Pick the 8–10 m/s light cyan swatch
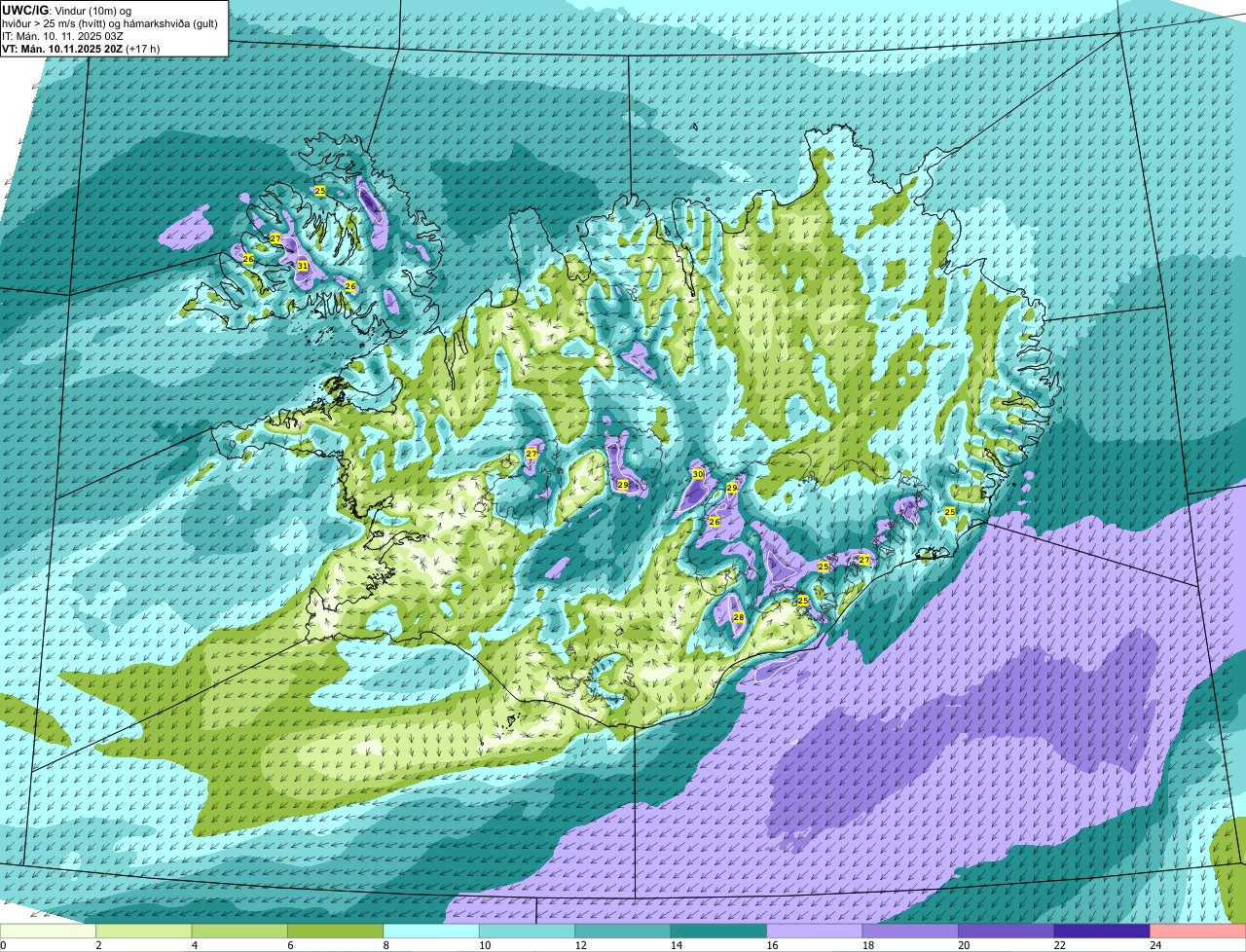1246x952 pixels. [x=431, y=931]
